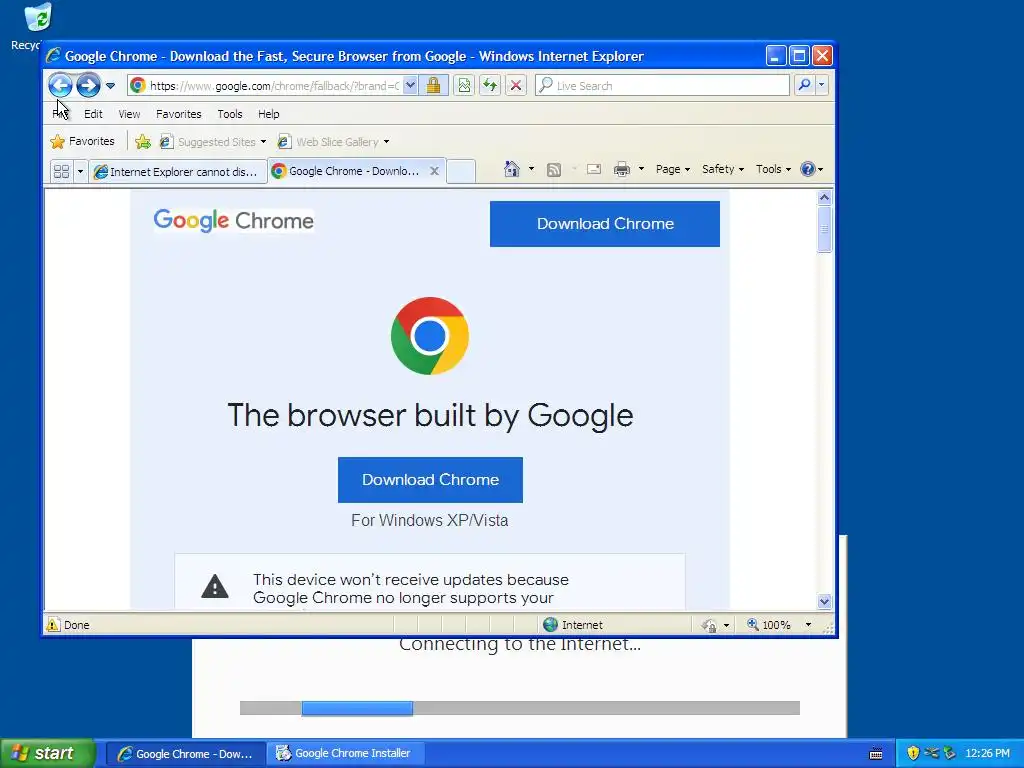Open the Protected Mode status dropdown
Screen dimensions: 1024x768
point(715,626)
